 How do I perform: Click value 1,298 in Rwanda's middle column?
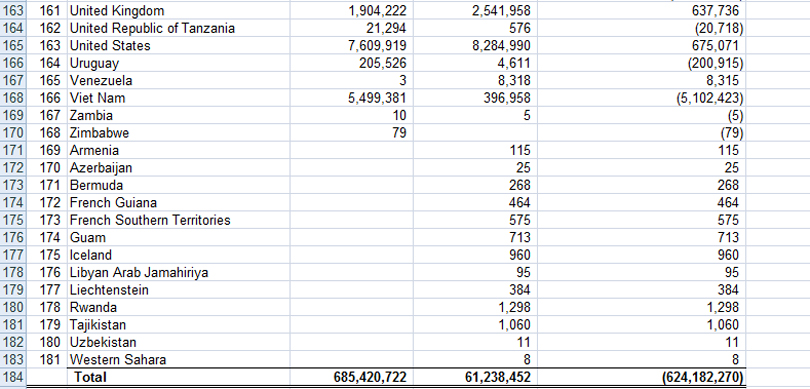coord(475,307)
